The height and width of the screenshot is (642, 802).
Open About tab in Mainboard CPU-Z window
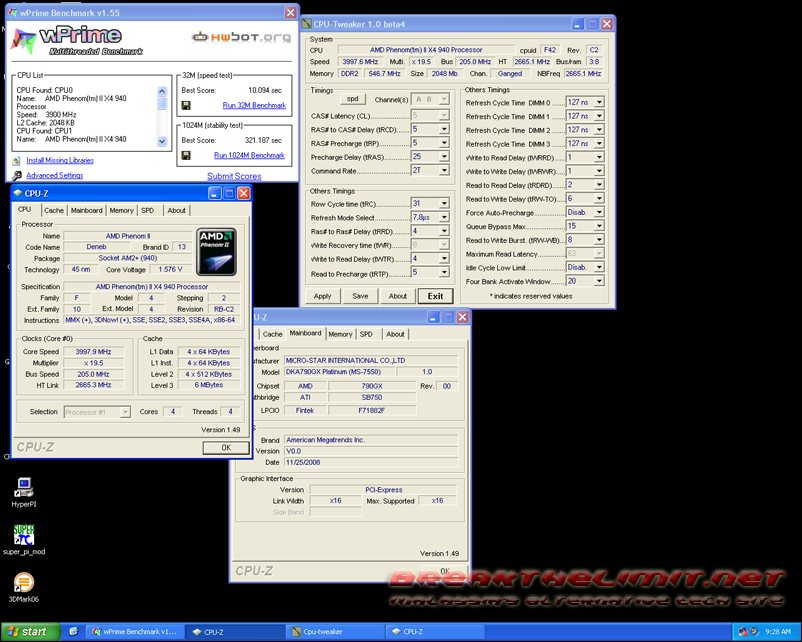click(395, 334)
